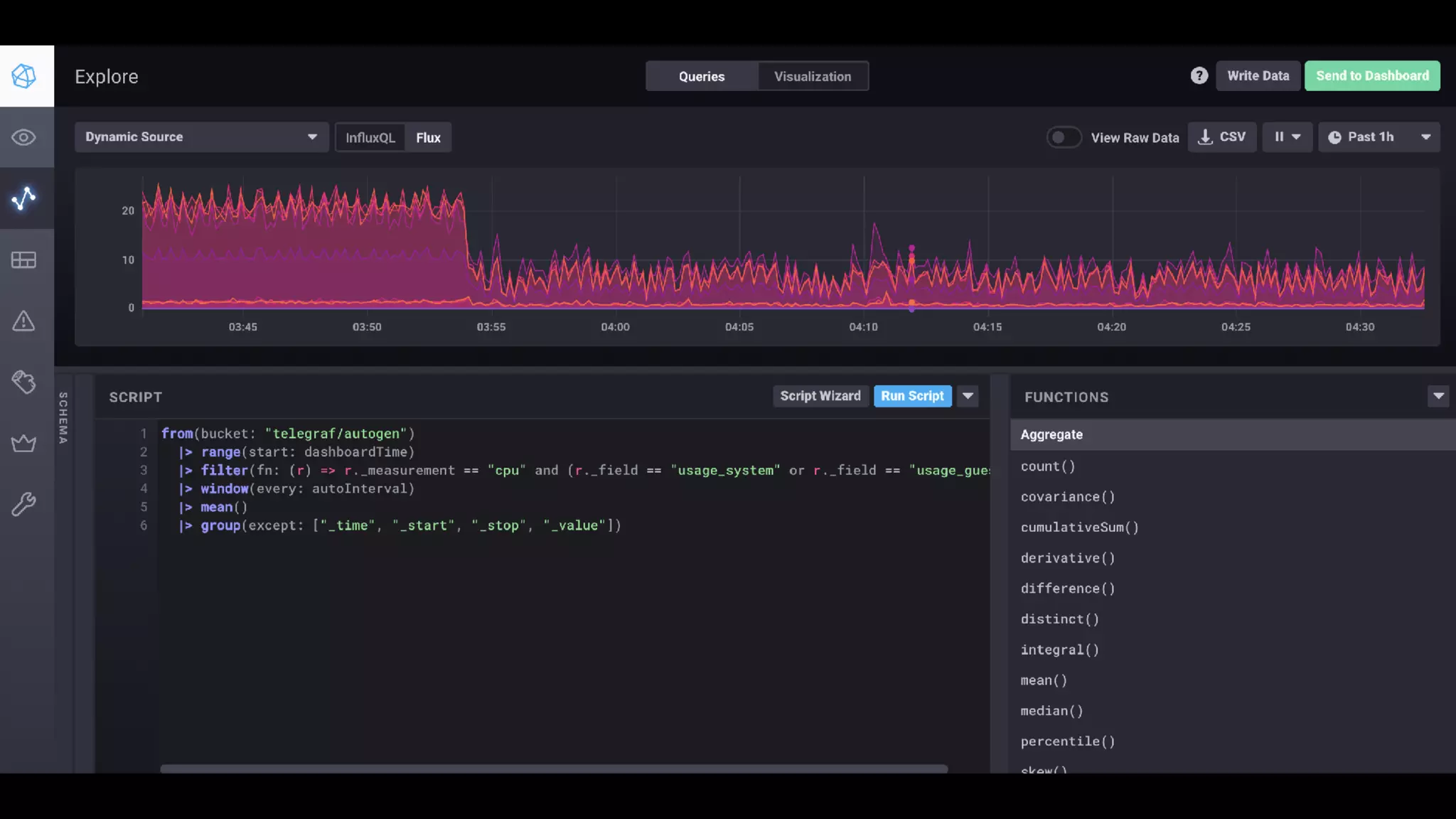Select the Queries tab
The image size is (1456, 819).
click(x=701, y=76)
